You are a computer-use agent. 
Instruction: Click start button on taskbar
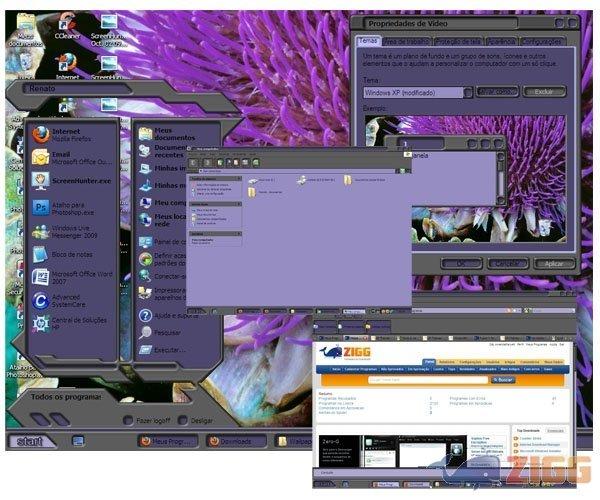click(30, 441)
